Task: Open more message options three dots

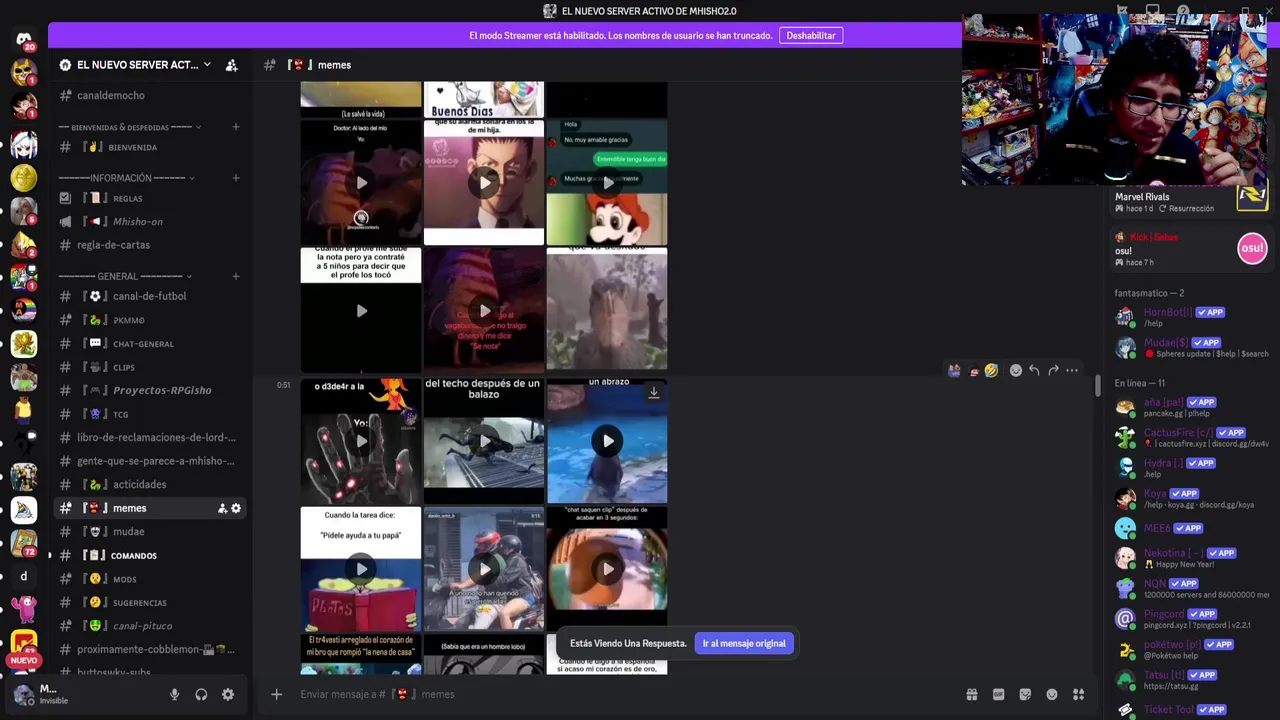Action: [1072, 370]
